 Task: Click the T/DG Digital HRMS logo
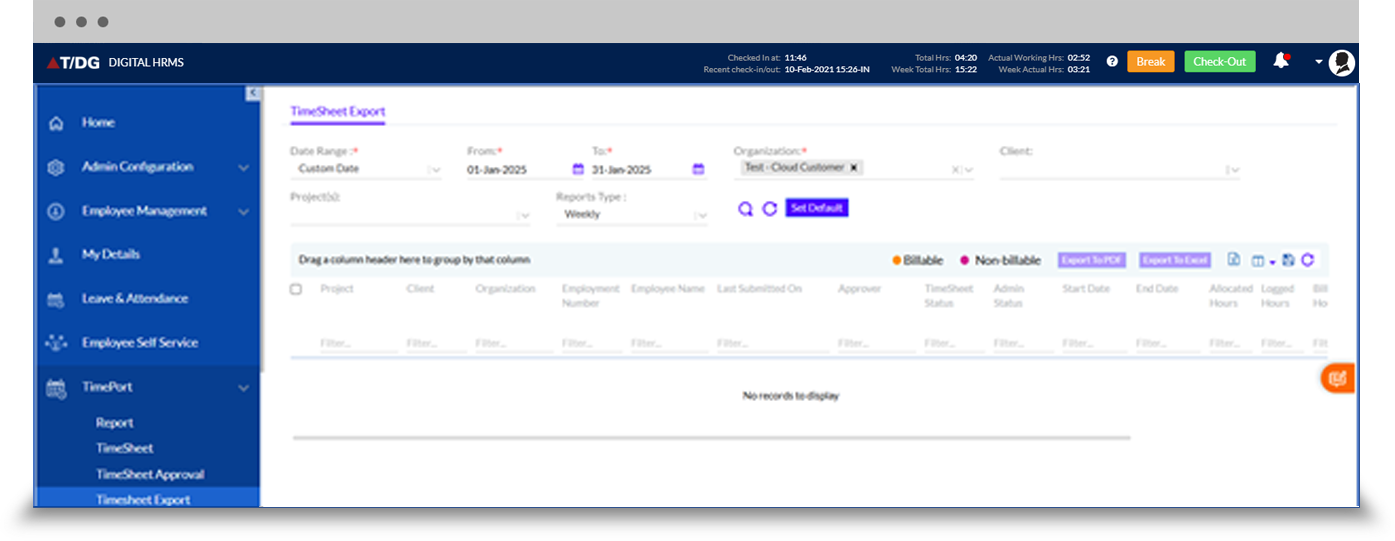tap(115, 62)
